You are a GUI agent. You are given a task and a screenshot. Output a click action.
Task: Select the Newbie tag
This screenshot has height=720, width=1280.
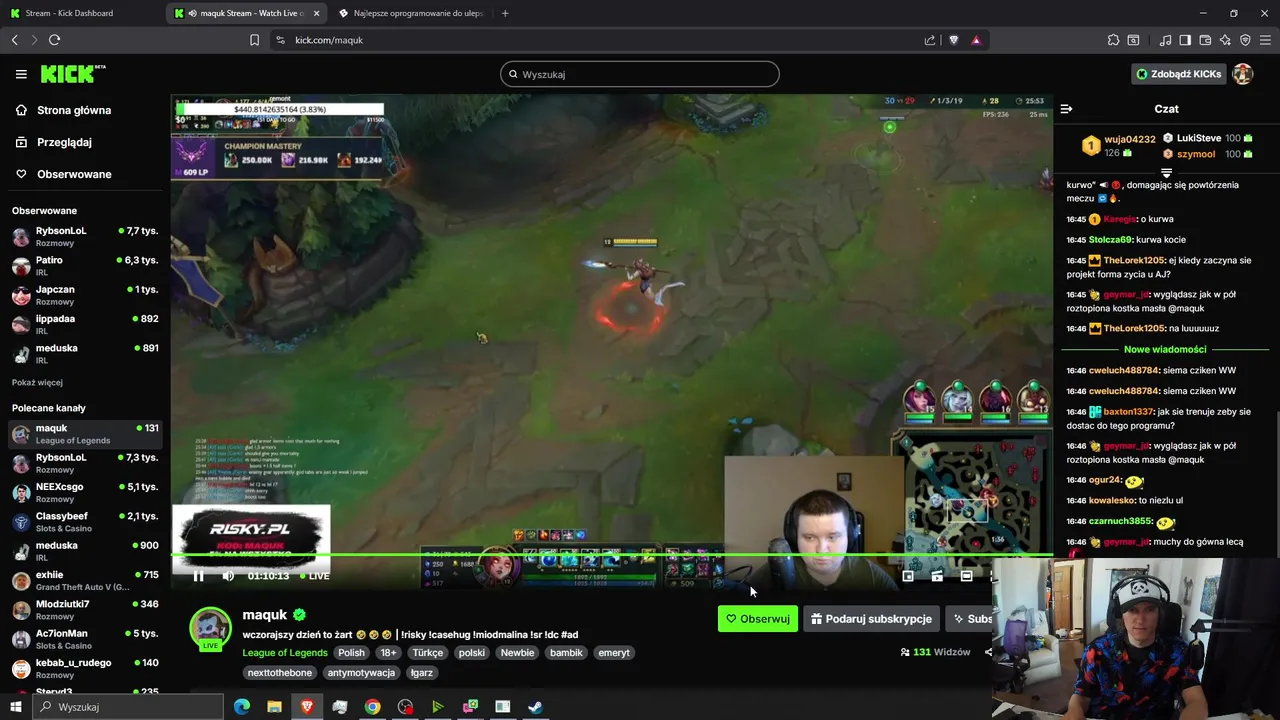click(517, 653)
